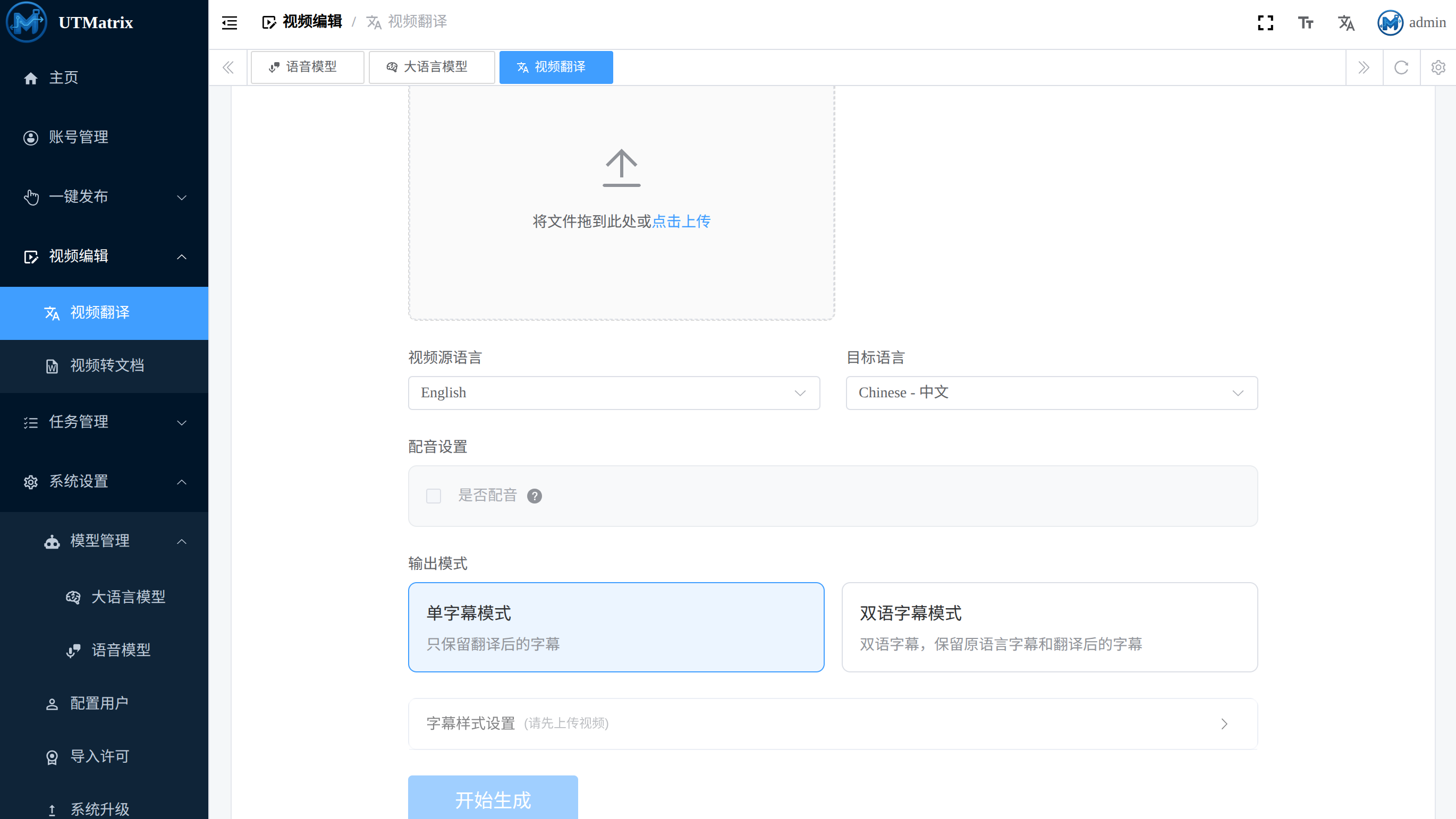Image resolution: width=1456 pixels, height=819 pixels.
Task: Open the 目标语言 Chinese dropdown
Action: point(1051,393)
